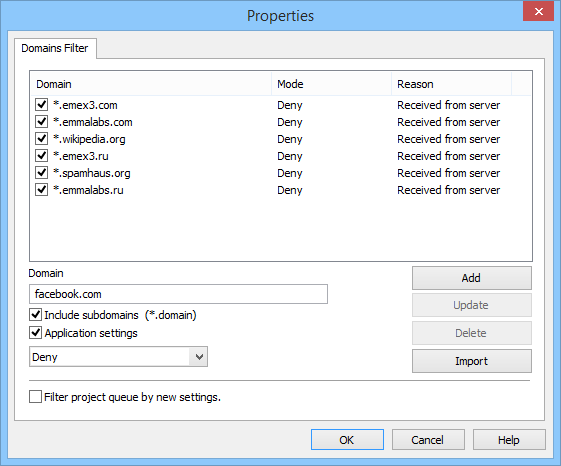Open the Deny mode dropdown
561x466 pixels.
click(x=118, y=356)
